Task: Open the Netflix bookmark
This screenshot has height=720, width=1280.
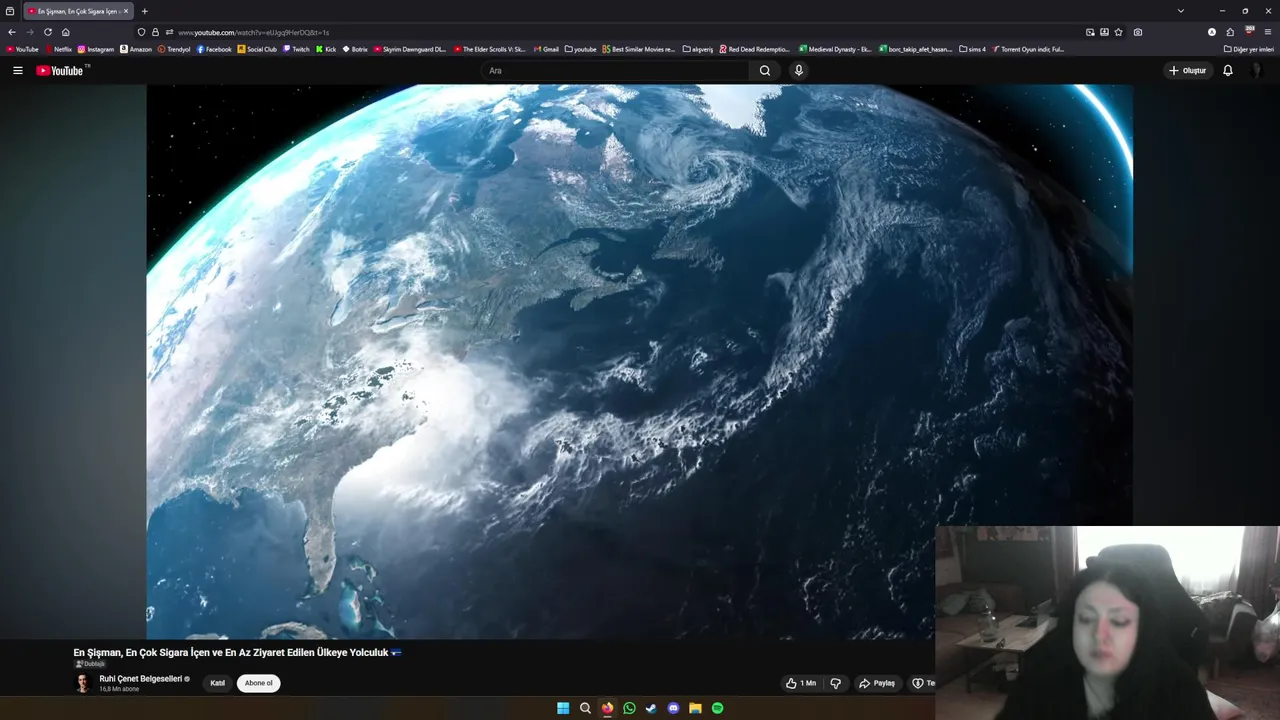Action: click(x=59, y=49)
